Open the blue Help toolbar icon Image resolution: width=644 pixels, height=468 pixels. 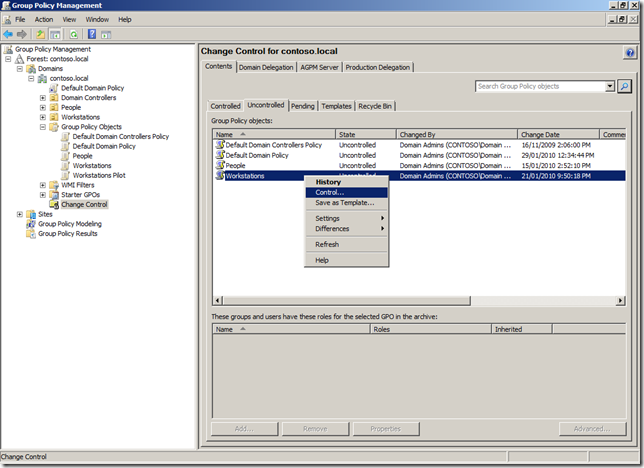pyautogui.click(x=92, y=34)
